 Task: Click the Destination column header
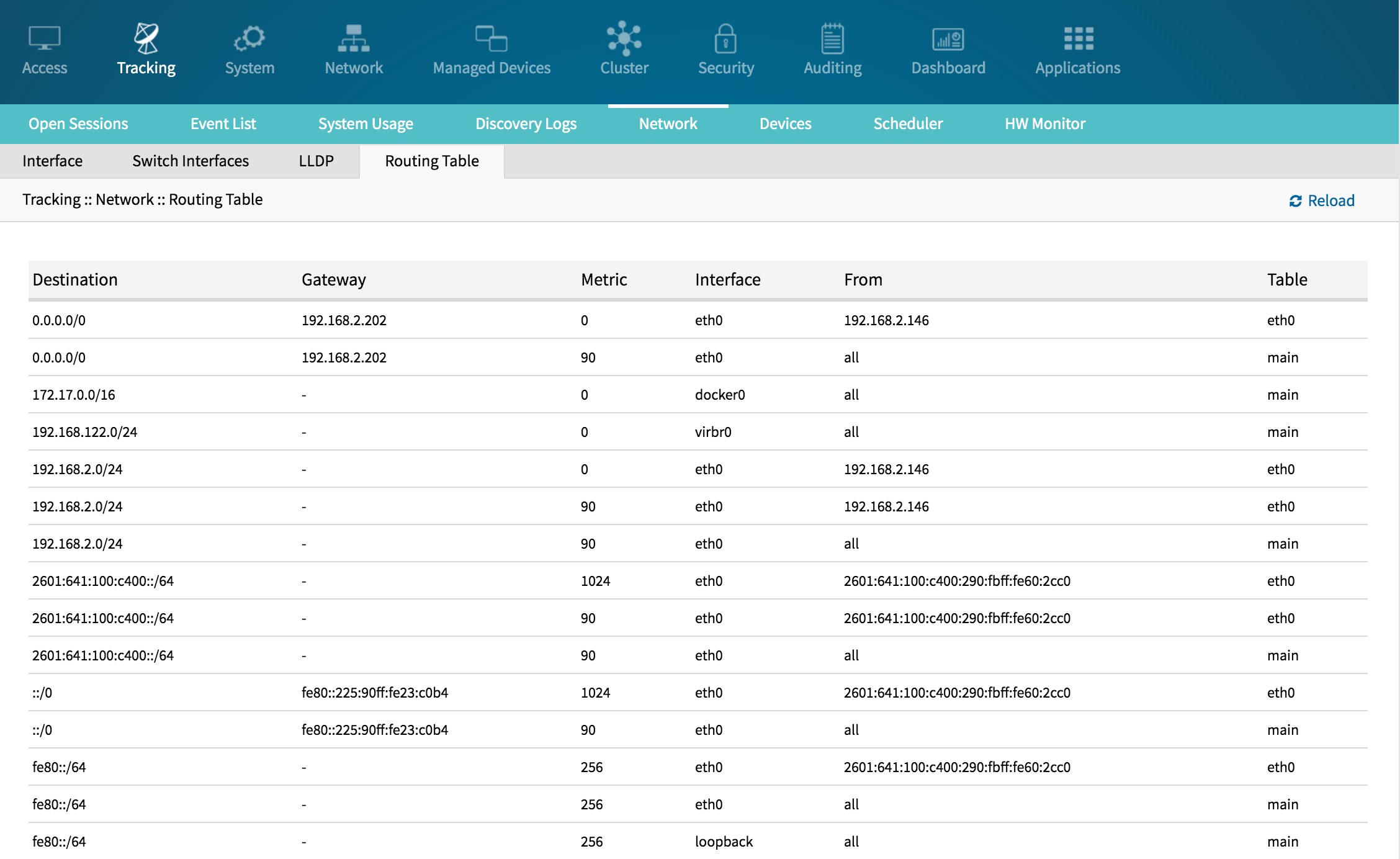[x=75, y=279]
